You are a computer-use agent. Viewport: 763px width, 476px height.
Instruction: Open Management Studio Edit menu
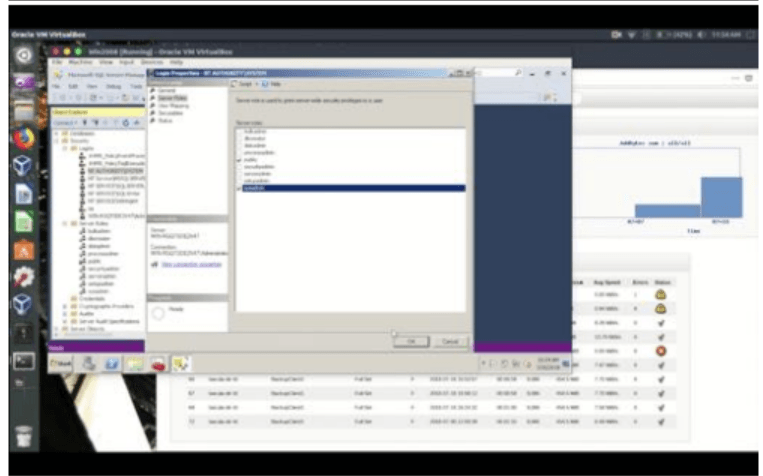click(x=73, y=86)
